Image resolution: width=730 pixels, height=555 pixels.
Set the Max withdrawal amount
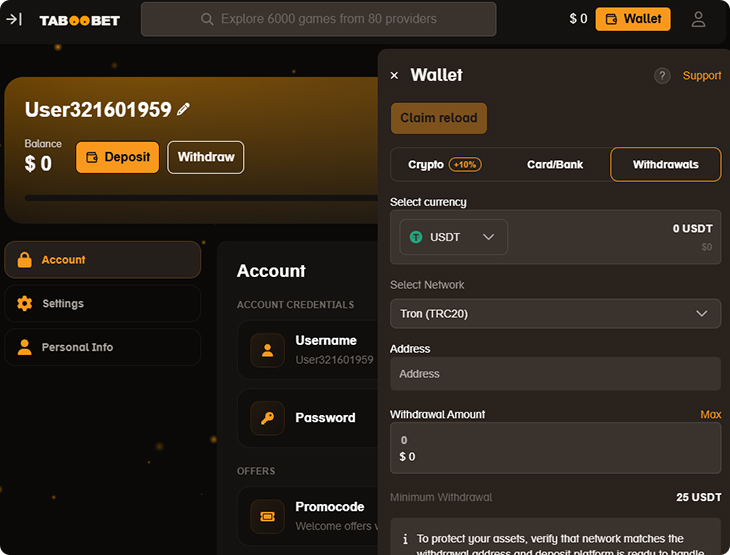pyautogui.click(x=710, y=414)
